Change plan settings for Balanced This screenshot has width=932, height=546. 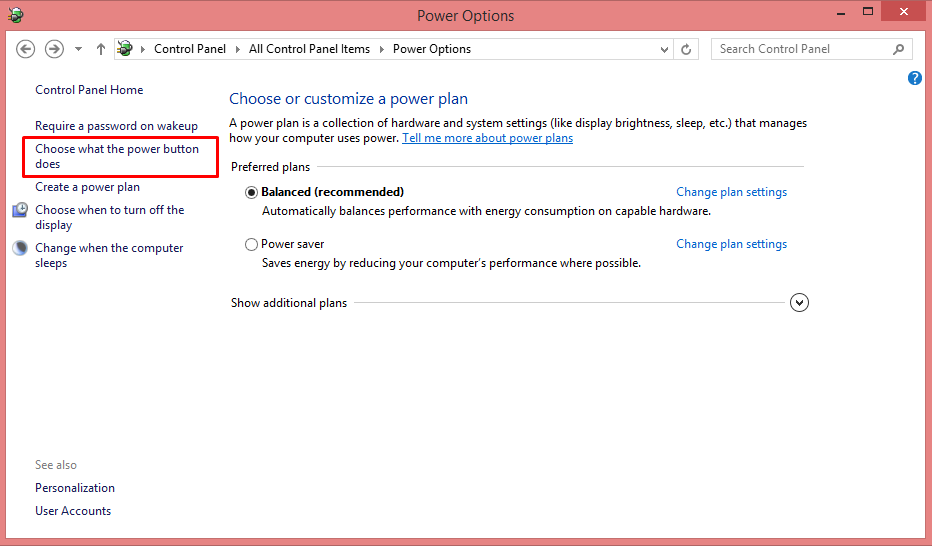click(x=732, y=192)
